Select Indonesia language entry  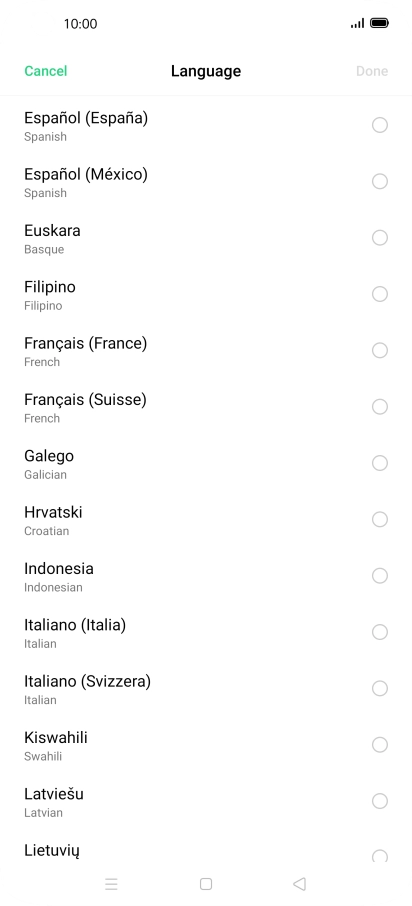[x=206, y=575]
